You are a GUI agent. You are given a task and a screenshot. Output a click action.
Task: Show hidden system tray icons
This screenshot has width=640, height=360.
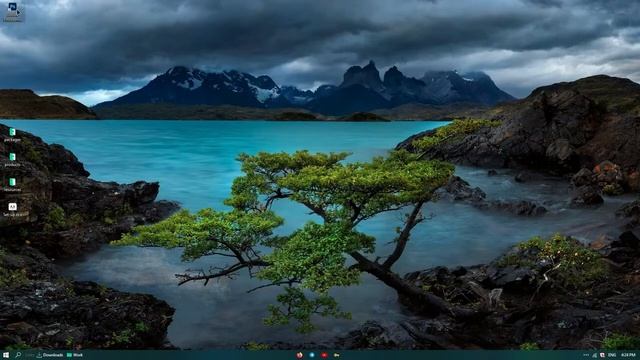(586, 355)
